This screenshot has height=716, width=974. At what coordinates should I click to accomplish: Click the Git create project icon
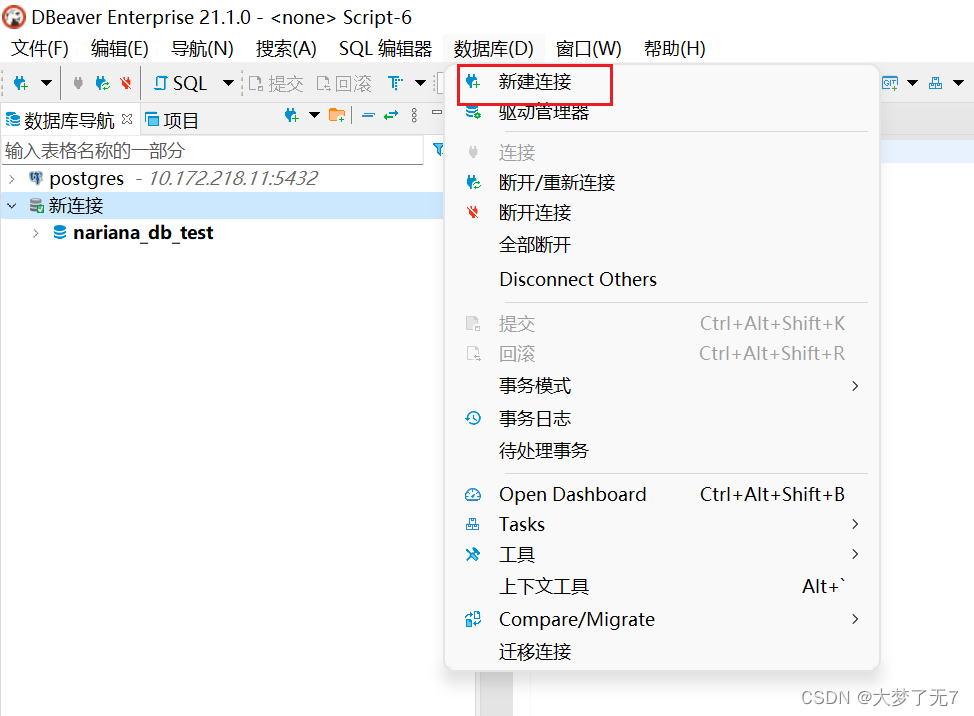point(890,83)
